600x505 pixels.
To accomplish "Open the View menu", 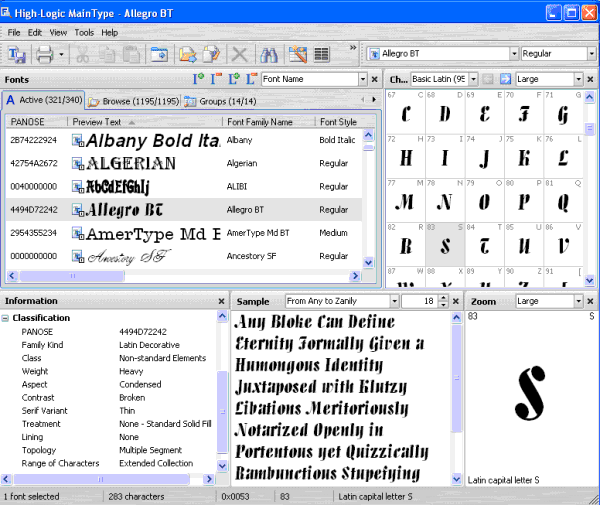I will (x=58, y=33).
